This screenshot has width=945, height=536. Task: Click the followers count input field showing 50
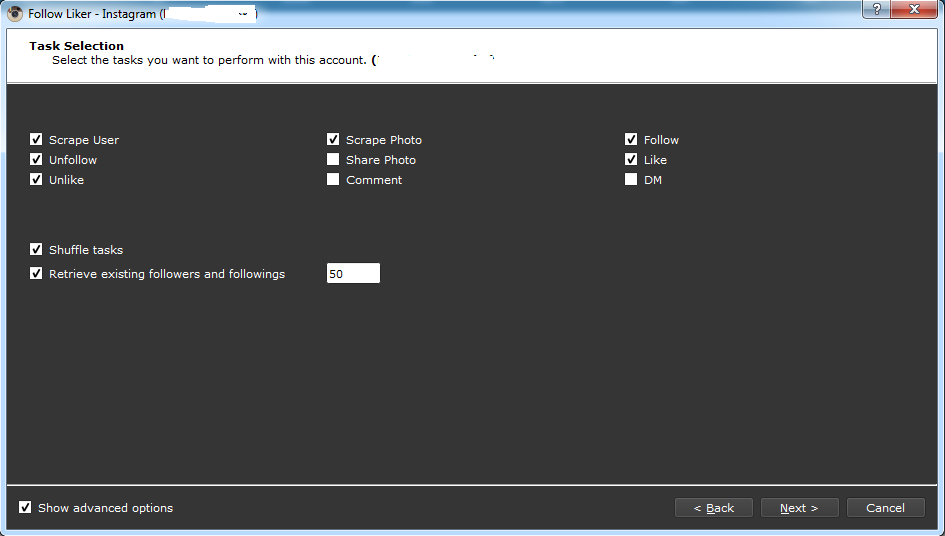tap(353, 273)
